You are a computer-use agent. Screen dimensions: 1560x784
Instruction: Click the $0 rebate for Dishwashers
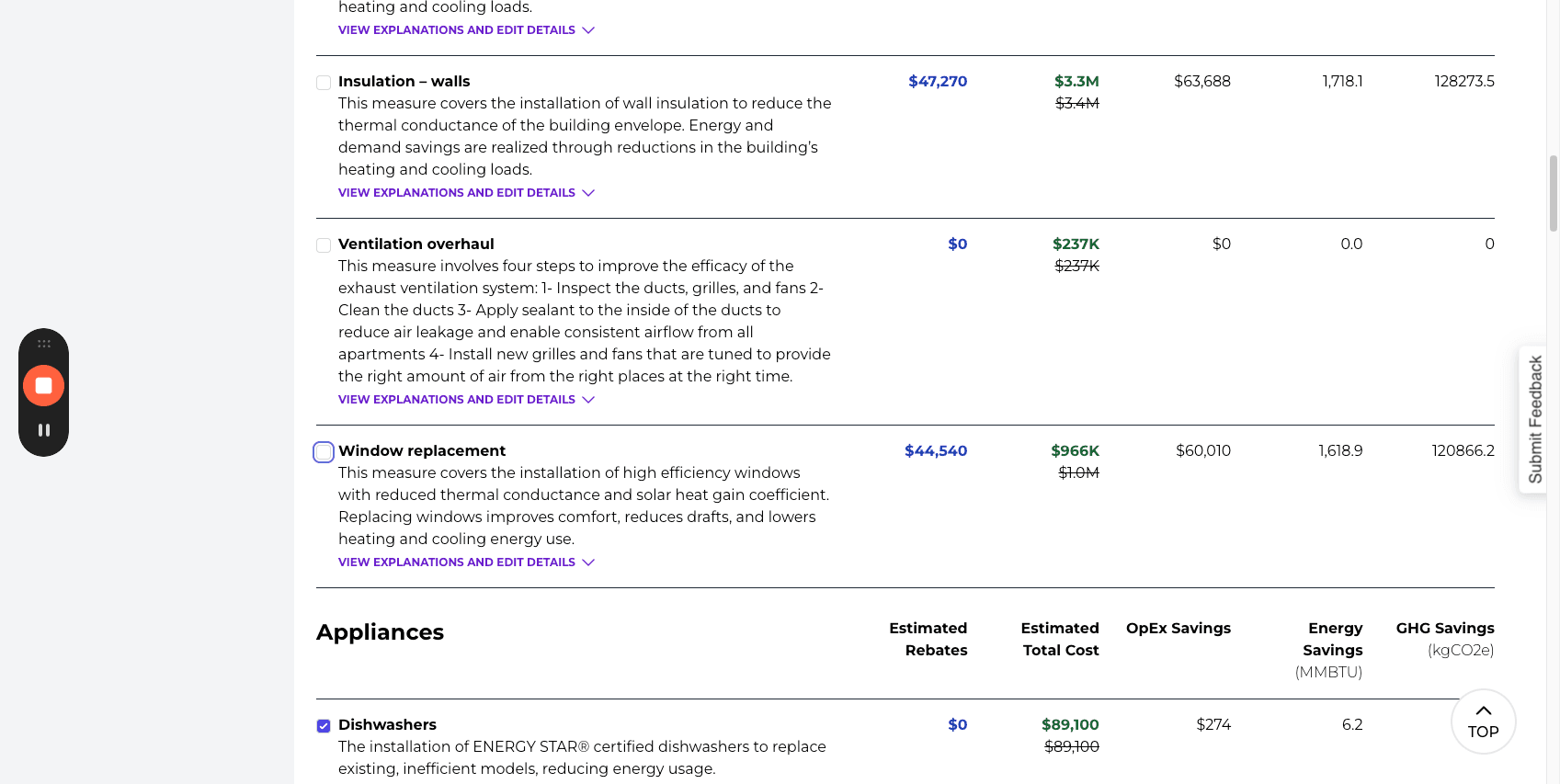(957, 724)
